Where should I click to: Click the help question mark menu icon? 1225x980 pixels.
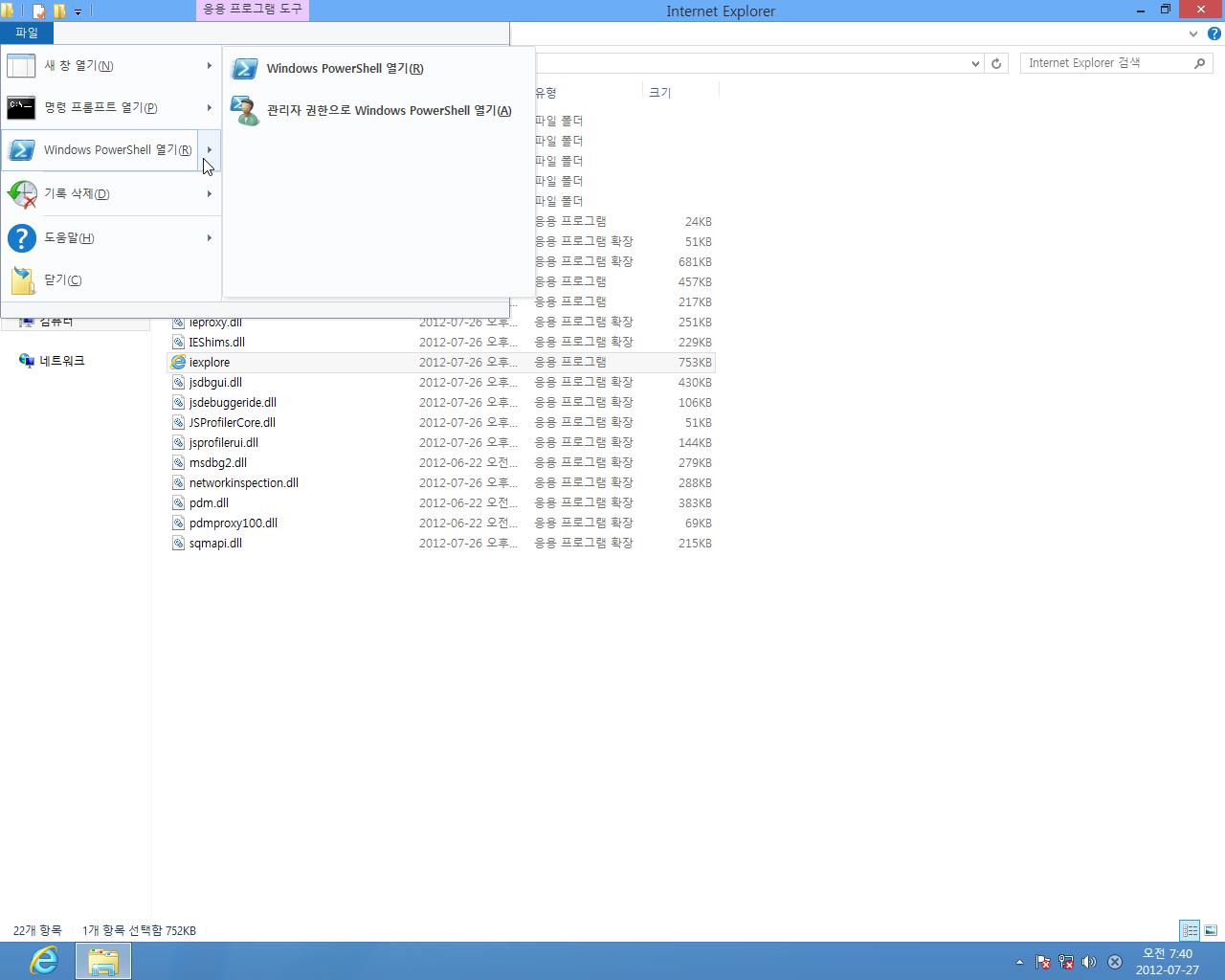point(21,237)
